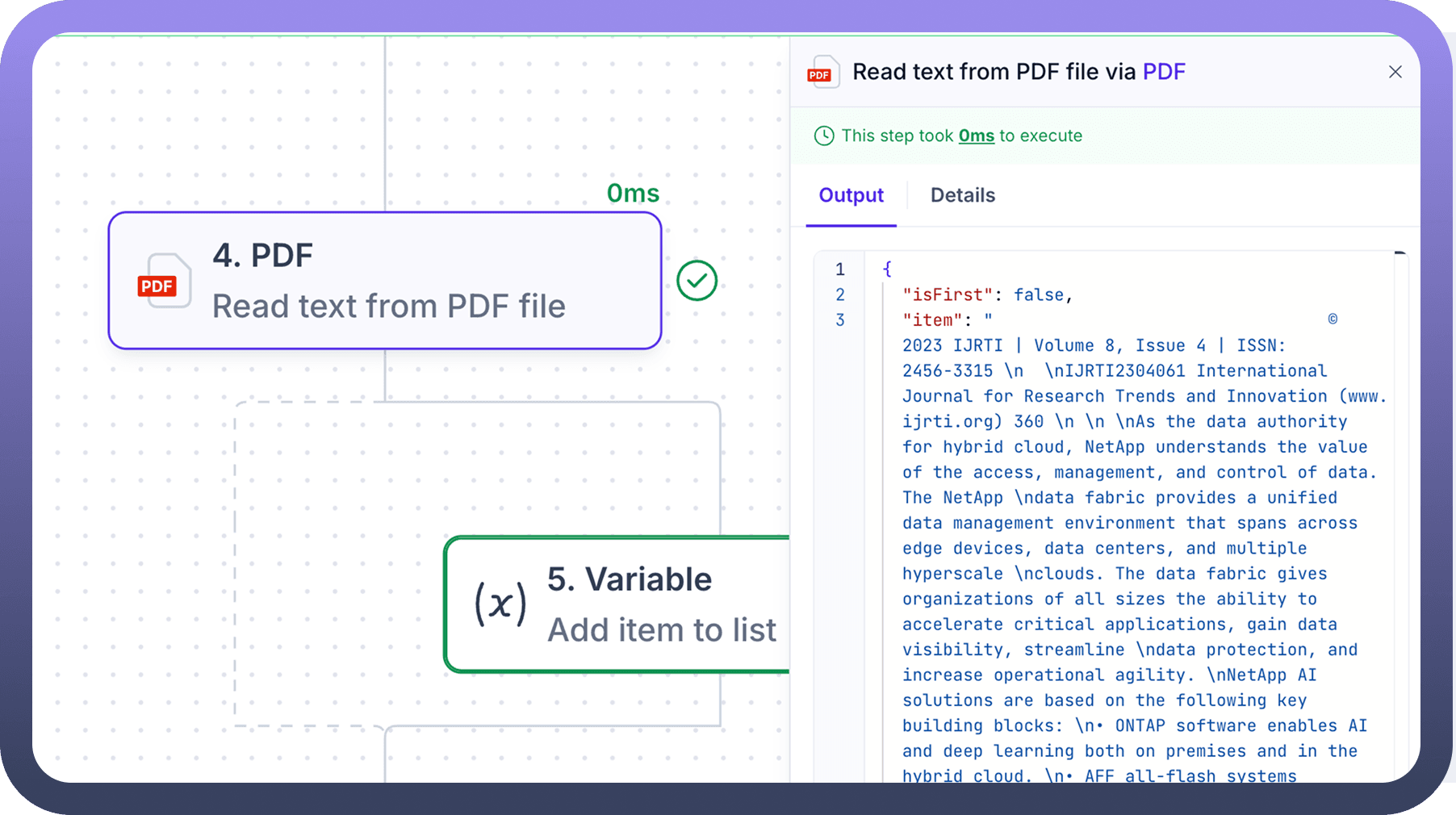Screen dimensions: 1456x815
Task: Close the Read text from PDF panel
Action: [x=1395, y=72]
